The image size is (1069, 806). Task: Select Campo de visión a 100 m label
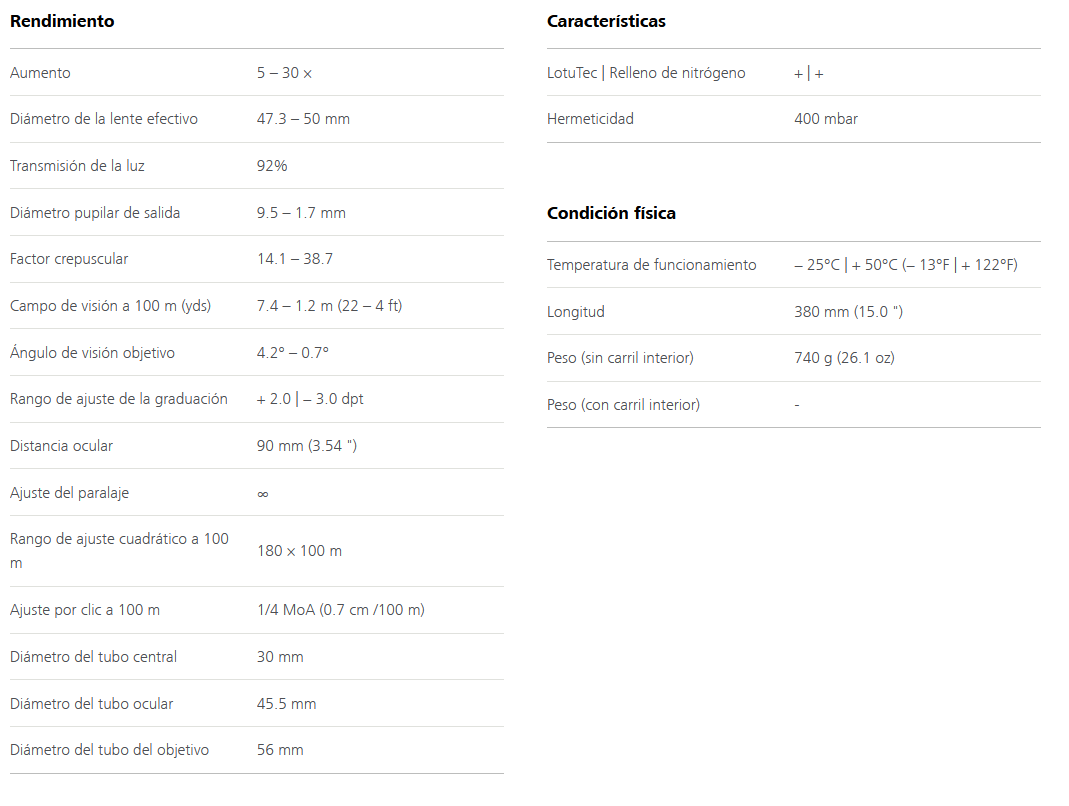[110, 306]
